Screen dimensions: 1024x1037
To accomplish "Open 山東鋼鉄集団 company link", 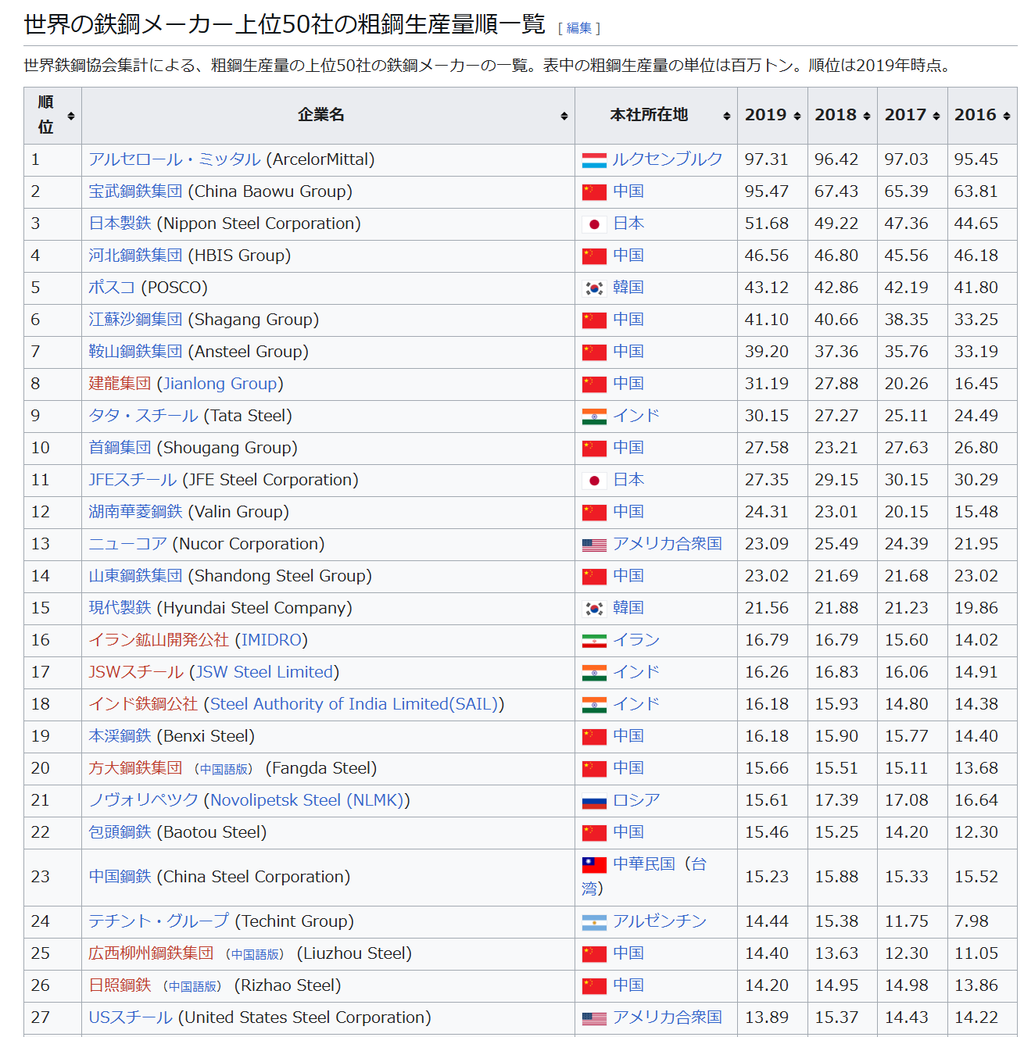I will tap(136, 577).
